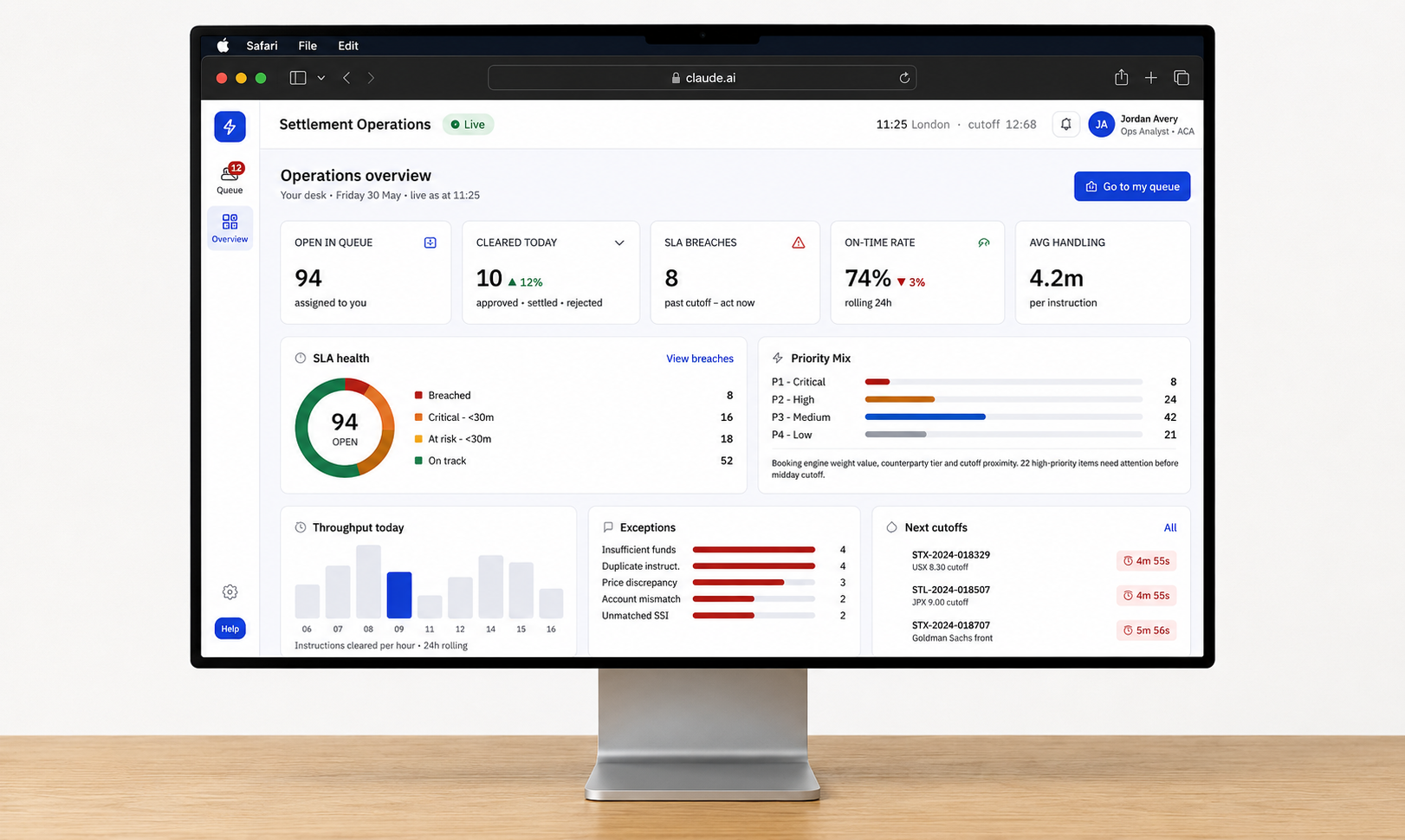This screenshot has height=840, width=1405.
Task: Select the At risk - <30m legend row
Action: (x=573, y=439)
